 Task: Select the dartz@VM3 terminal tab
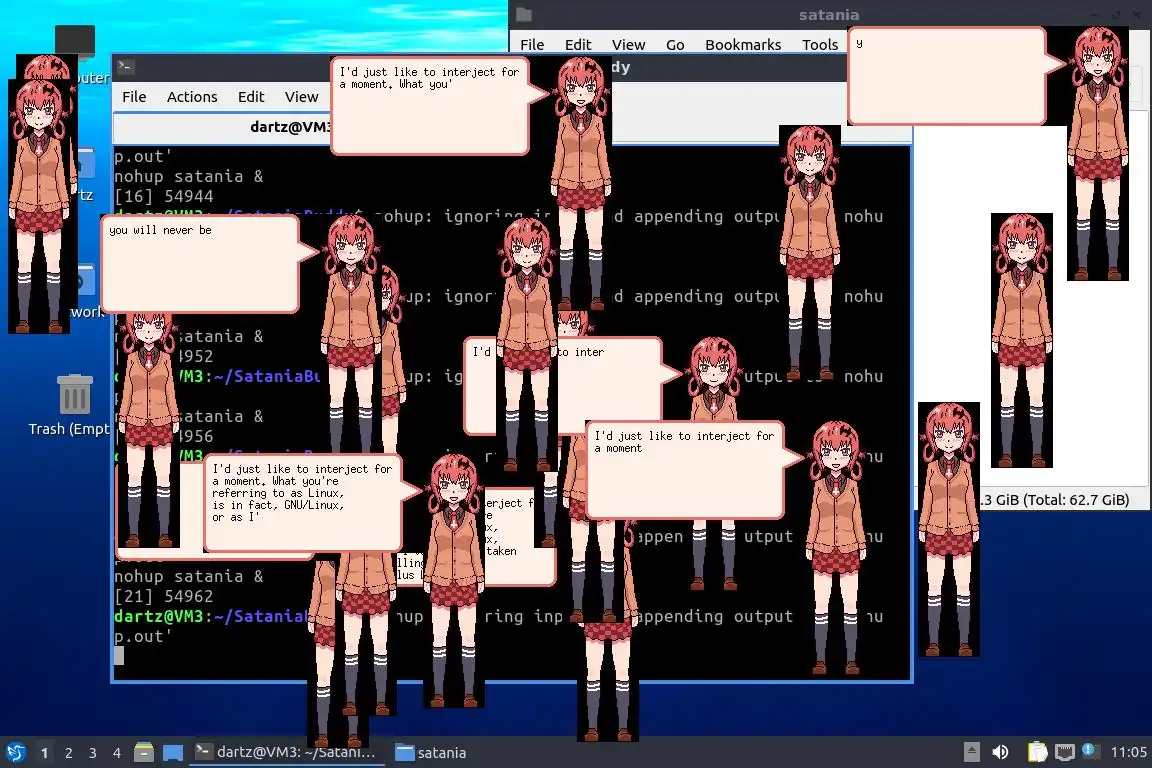tap(291, 127)
